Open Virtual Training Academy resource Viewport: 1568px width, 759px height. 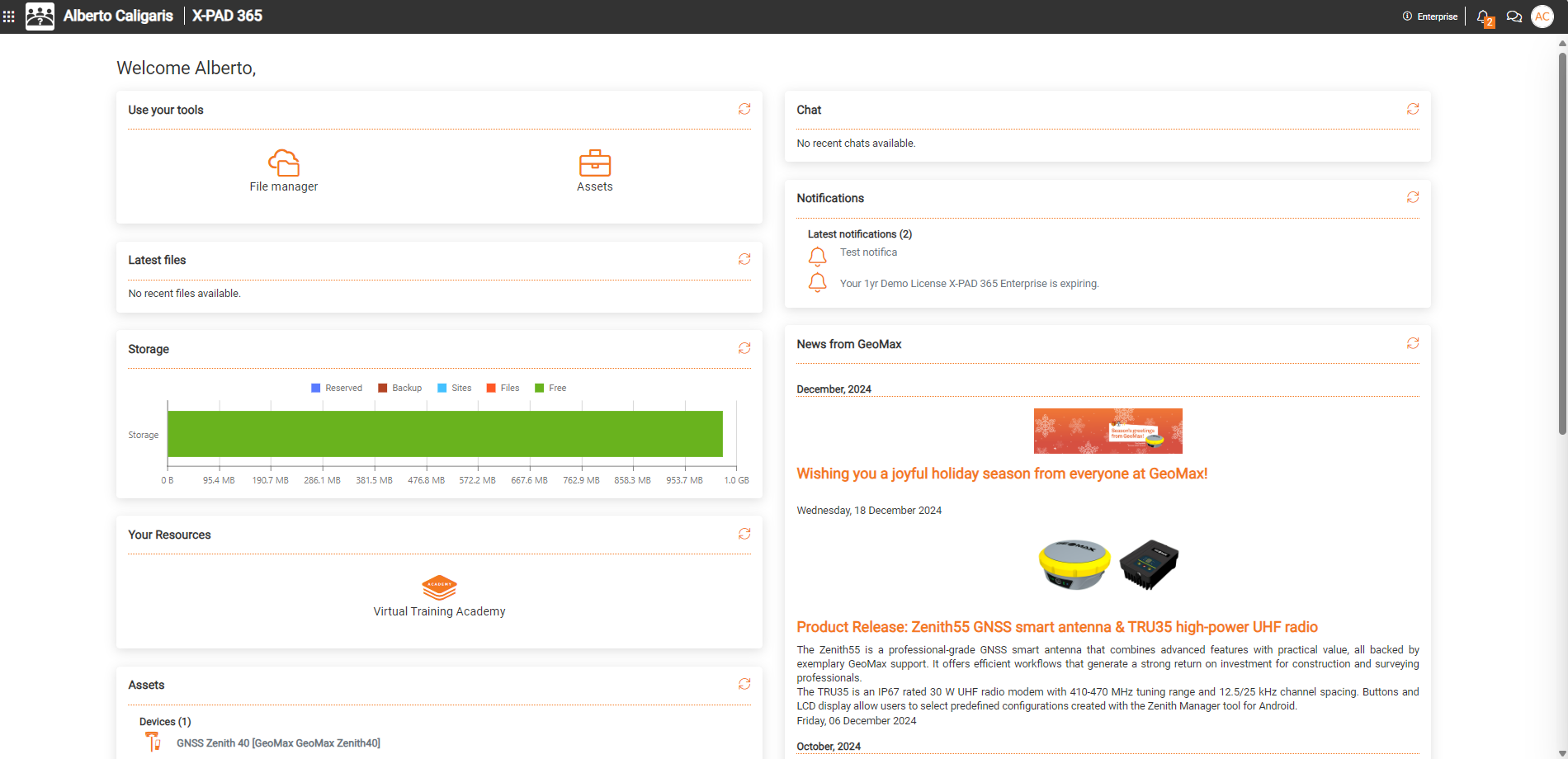click(x=439, y=596)
